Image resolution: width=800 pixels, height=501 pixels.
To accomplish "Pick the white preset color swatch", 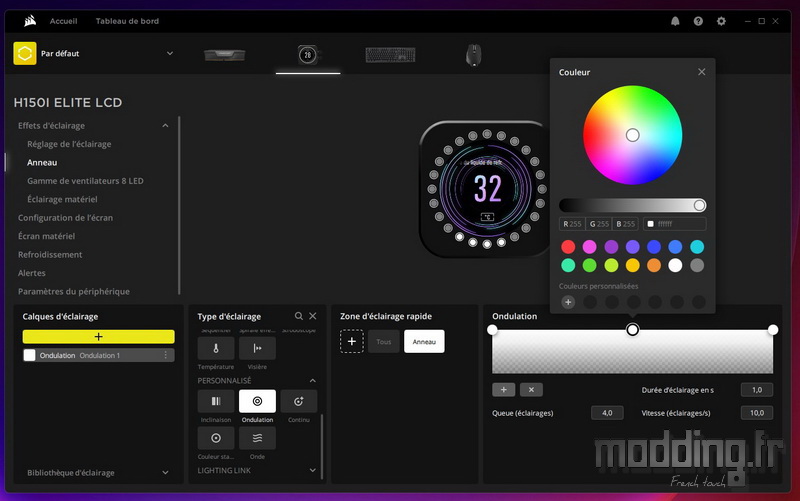I will (x=675, y=265).
